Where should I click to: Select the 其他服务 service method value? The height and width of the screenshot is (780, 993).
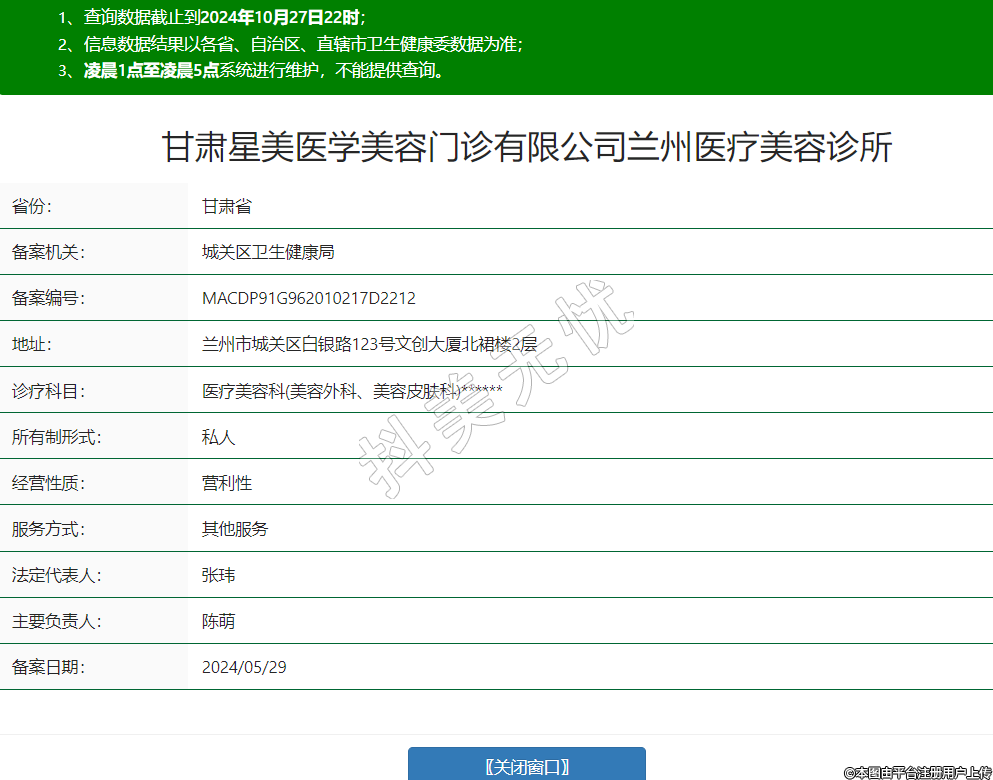pos(235,529)
